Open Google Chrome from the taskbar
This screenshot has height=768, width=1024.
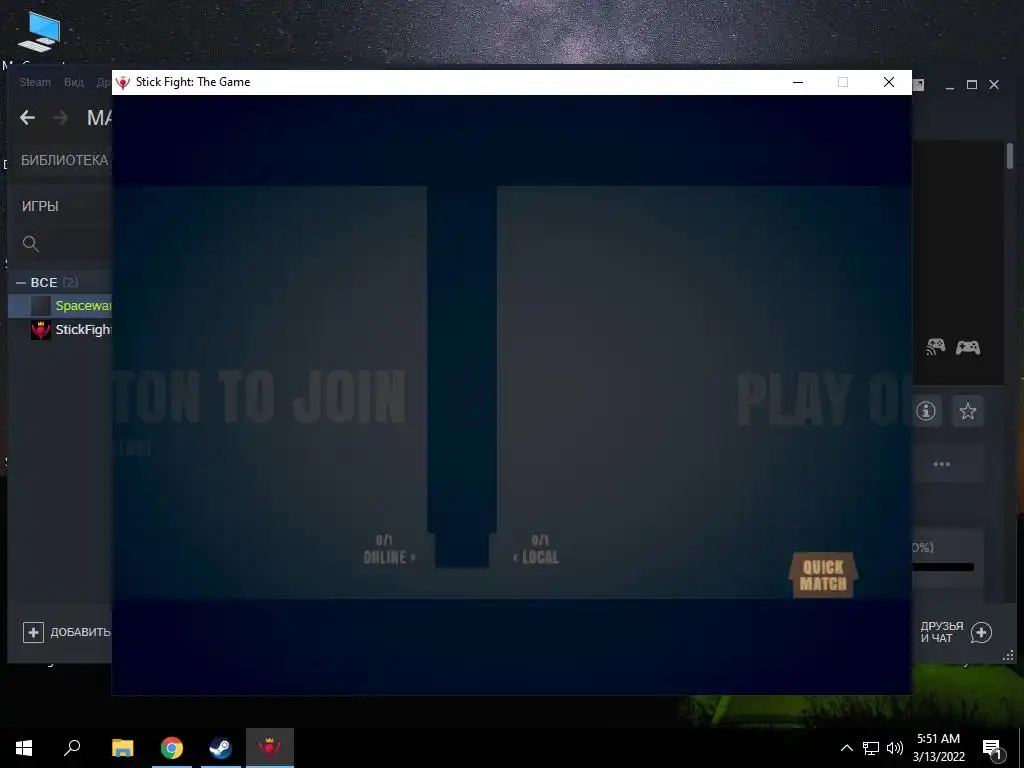tap(172, 748)
